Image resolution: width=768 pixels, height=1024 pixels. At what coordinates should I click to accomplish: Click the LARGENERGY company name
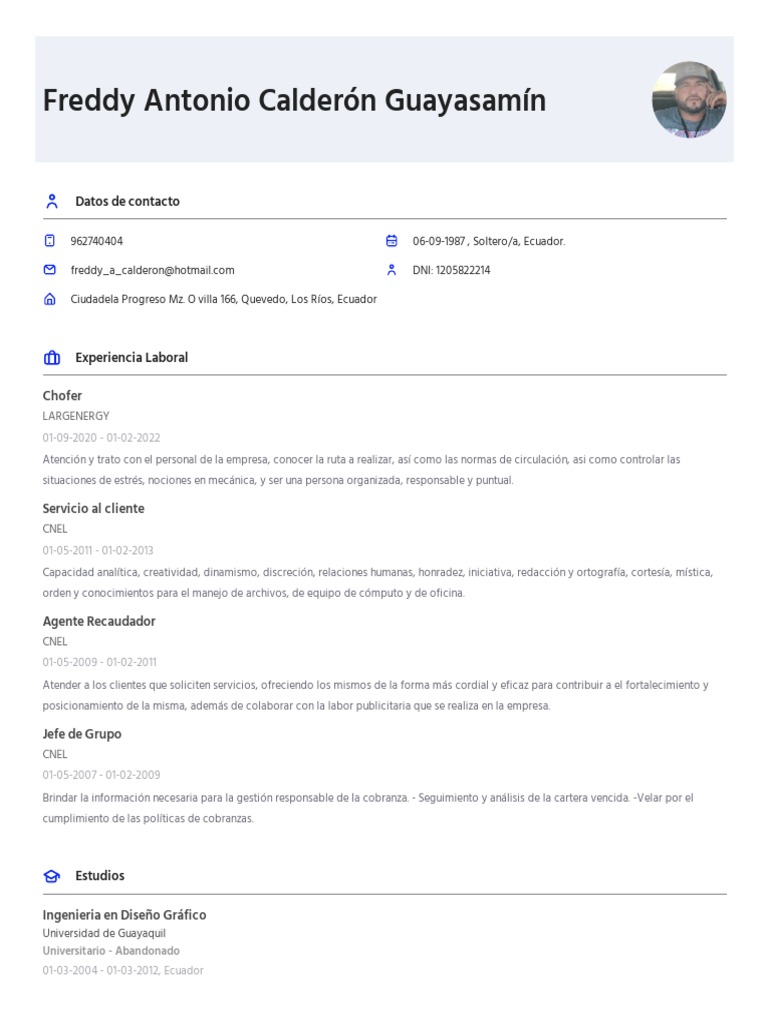[76, 416]
